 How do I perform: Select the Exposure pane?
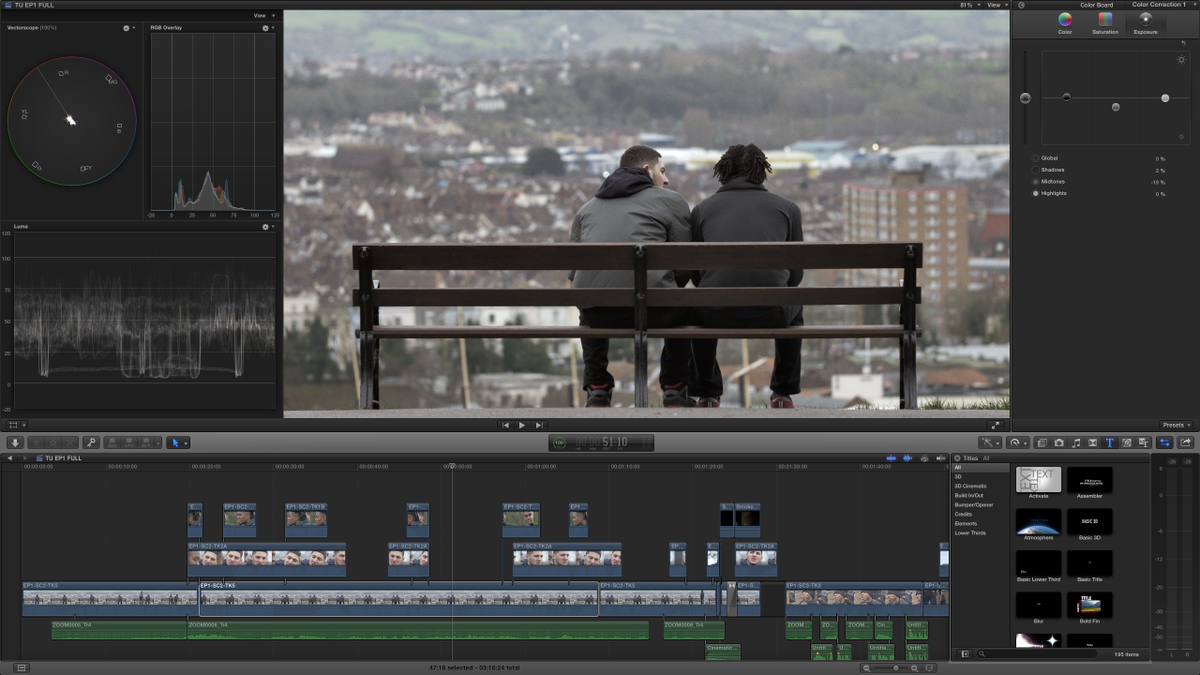[x=1146, y=23]
